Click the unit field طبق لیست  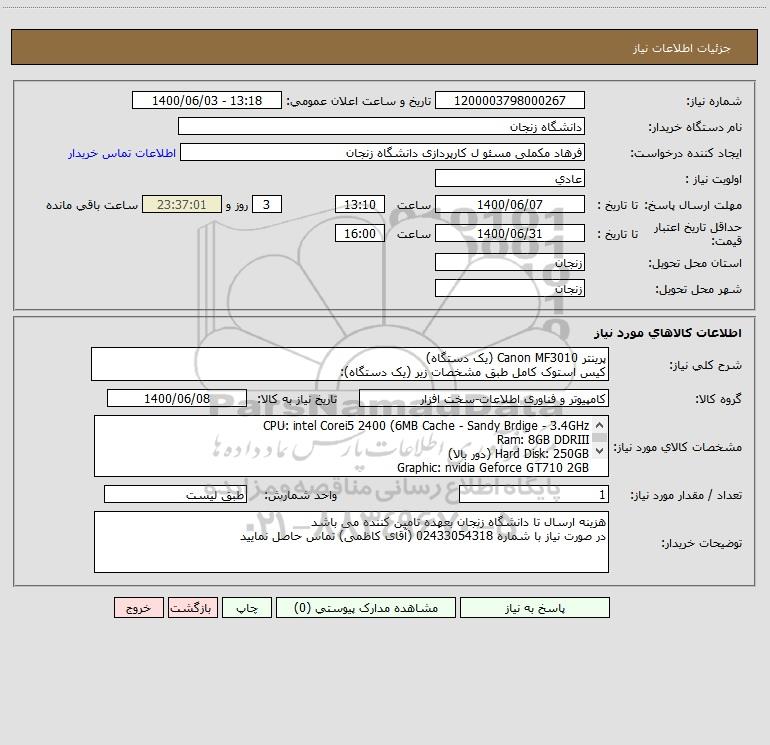(175, 495)
